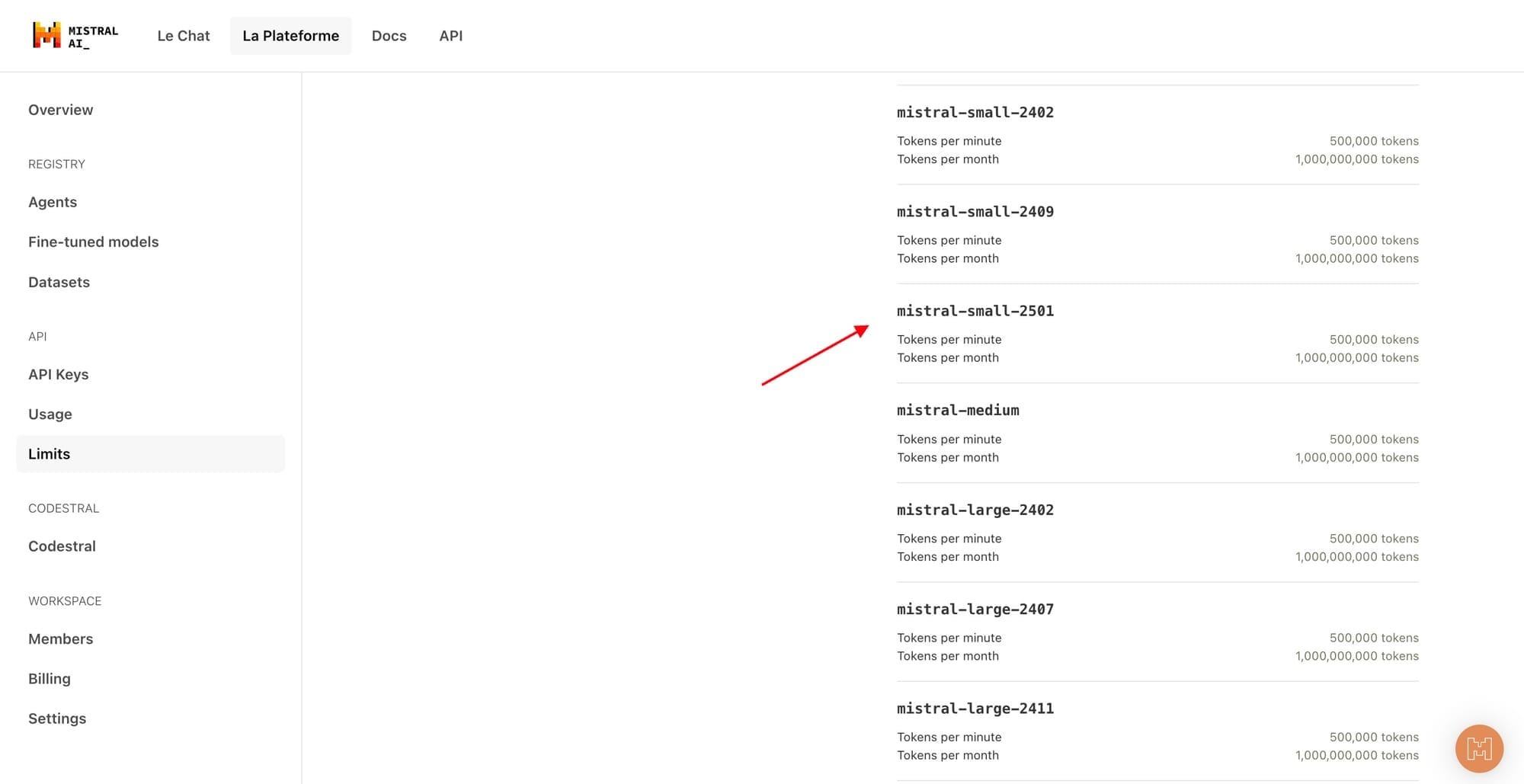Click the Mistral AI logo
Viewport: 1524px width, 784px height.
pyautogui.click(x=75, y=36)
